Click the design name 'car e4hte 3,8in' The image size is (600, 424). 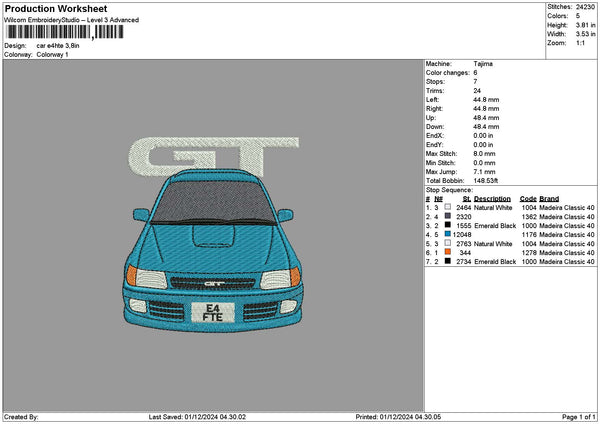pyautogui.click(x=58, y=46)
